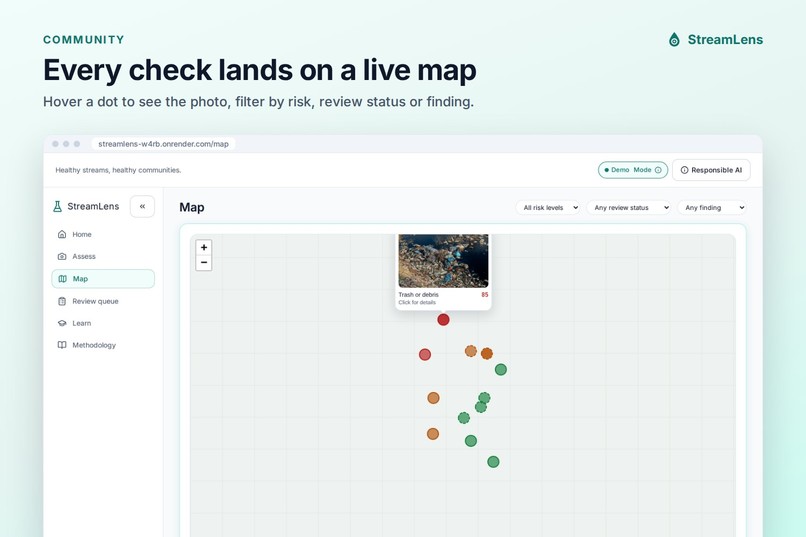The height and width of the screenshot is (537, 806).
Task: Click 'Trash or debris' popup label
Action: tap(418, 294)
